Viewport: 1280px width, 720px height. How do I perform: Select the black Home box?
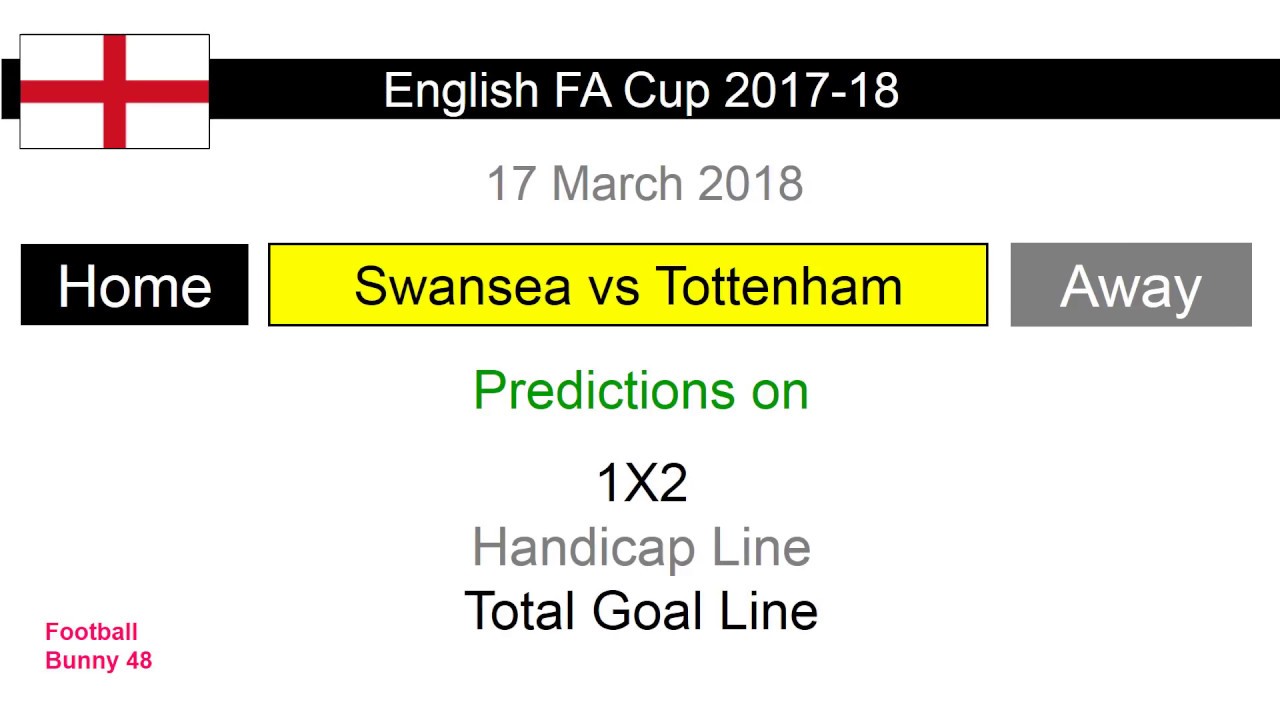134,285
